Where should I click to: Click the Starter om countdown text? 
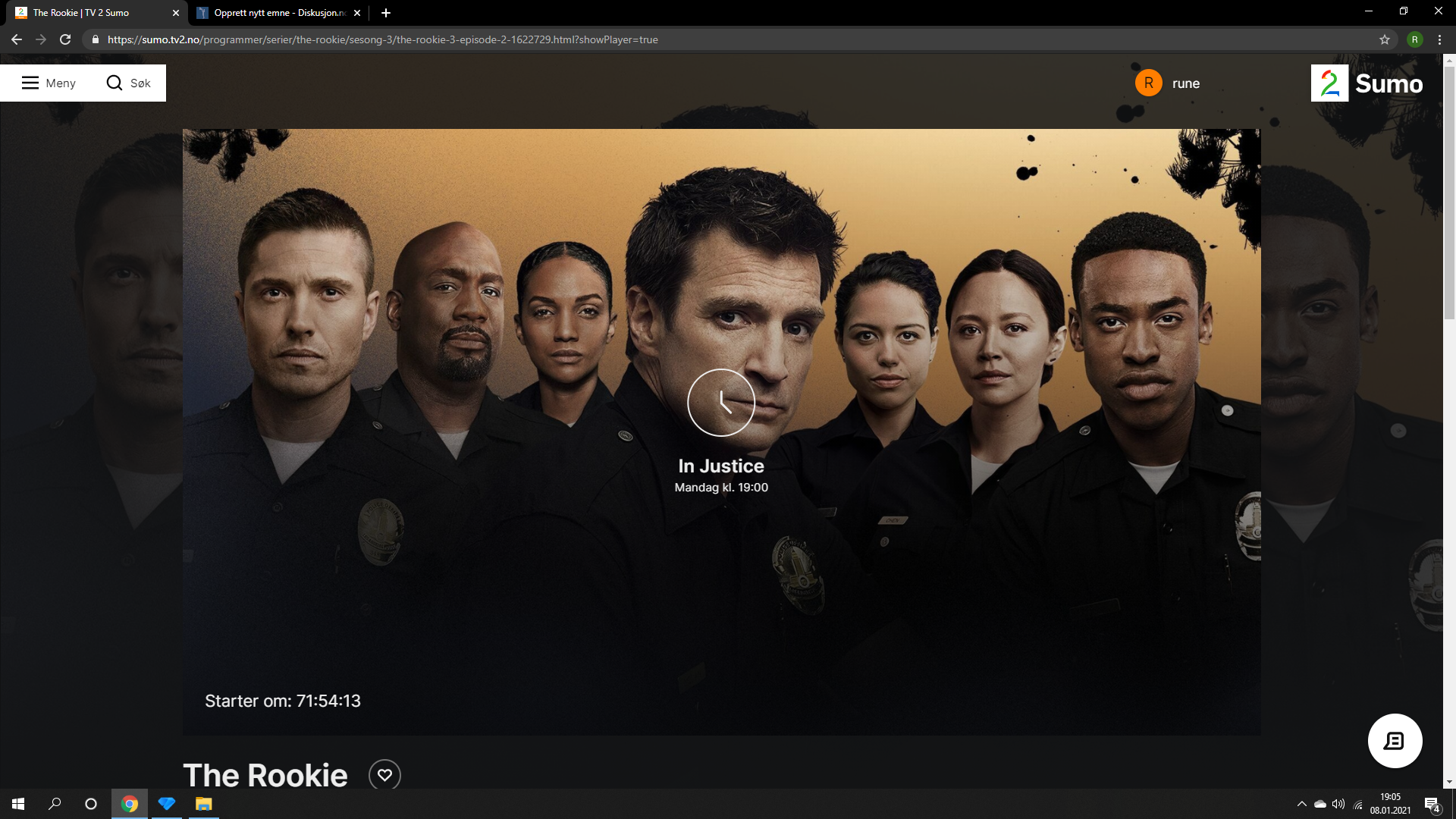click(x=283, y=701)
